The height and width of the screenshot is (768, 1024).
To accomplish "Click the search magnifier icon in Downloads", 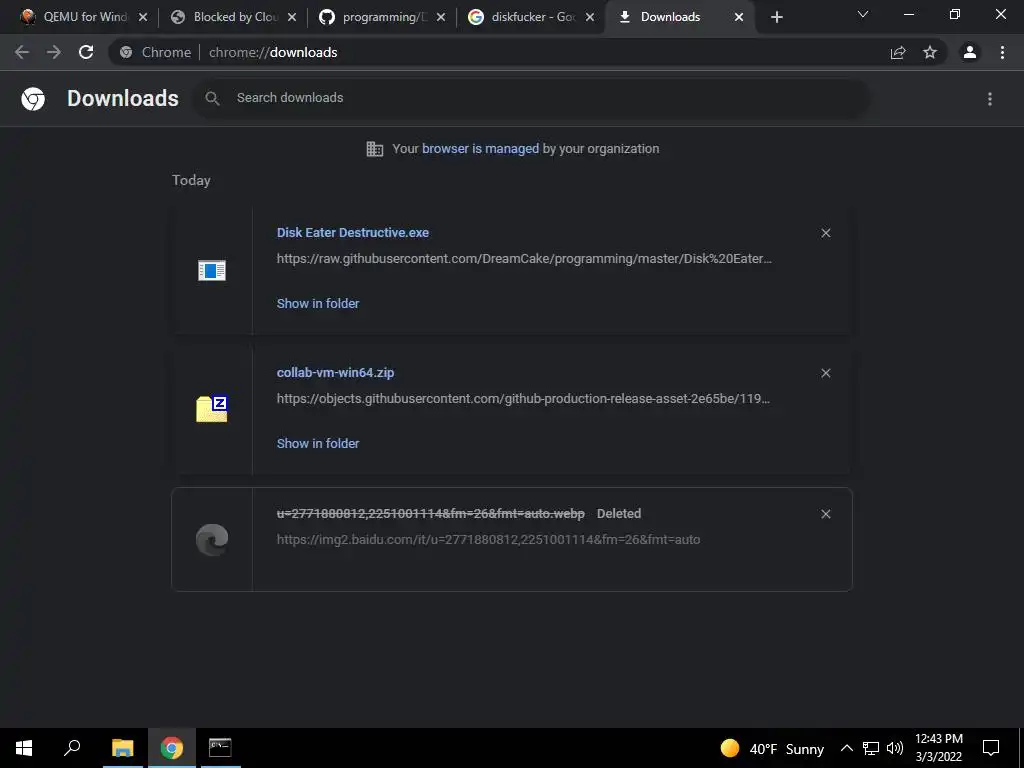I will (212, 98).
